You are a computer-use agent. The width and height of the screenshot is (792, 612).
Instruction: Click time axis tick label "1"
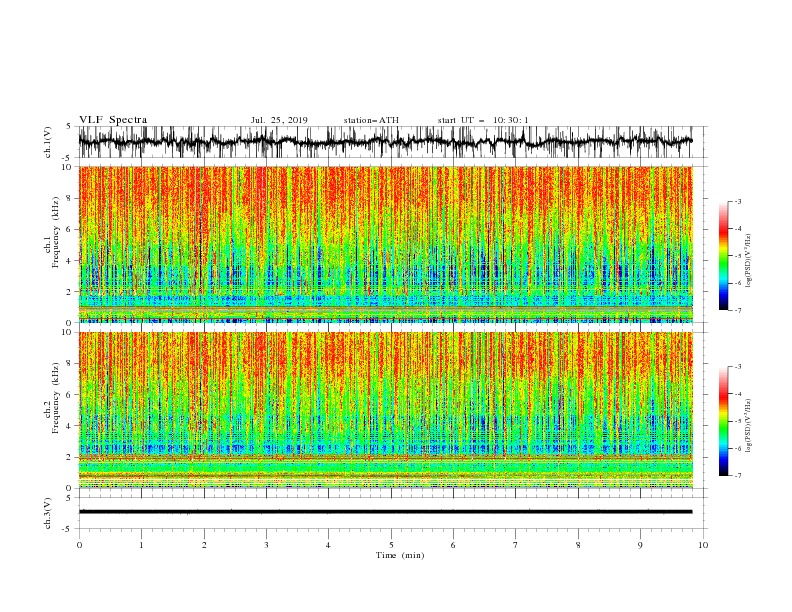[141, 545]
